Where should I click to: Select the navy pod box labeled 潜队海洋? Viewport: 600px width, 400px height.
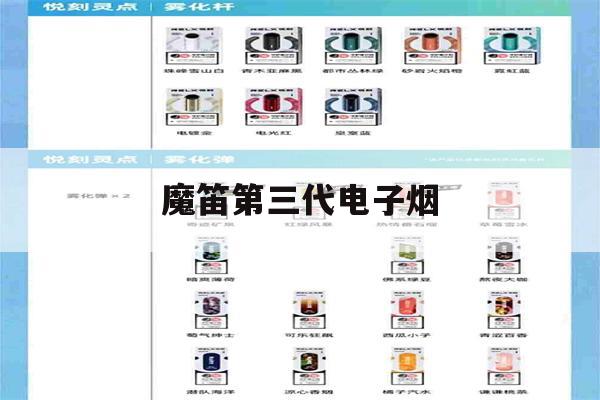[211, 367]
